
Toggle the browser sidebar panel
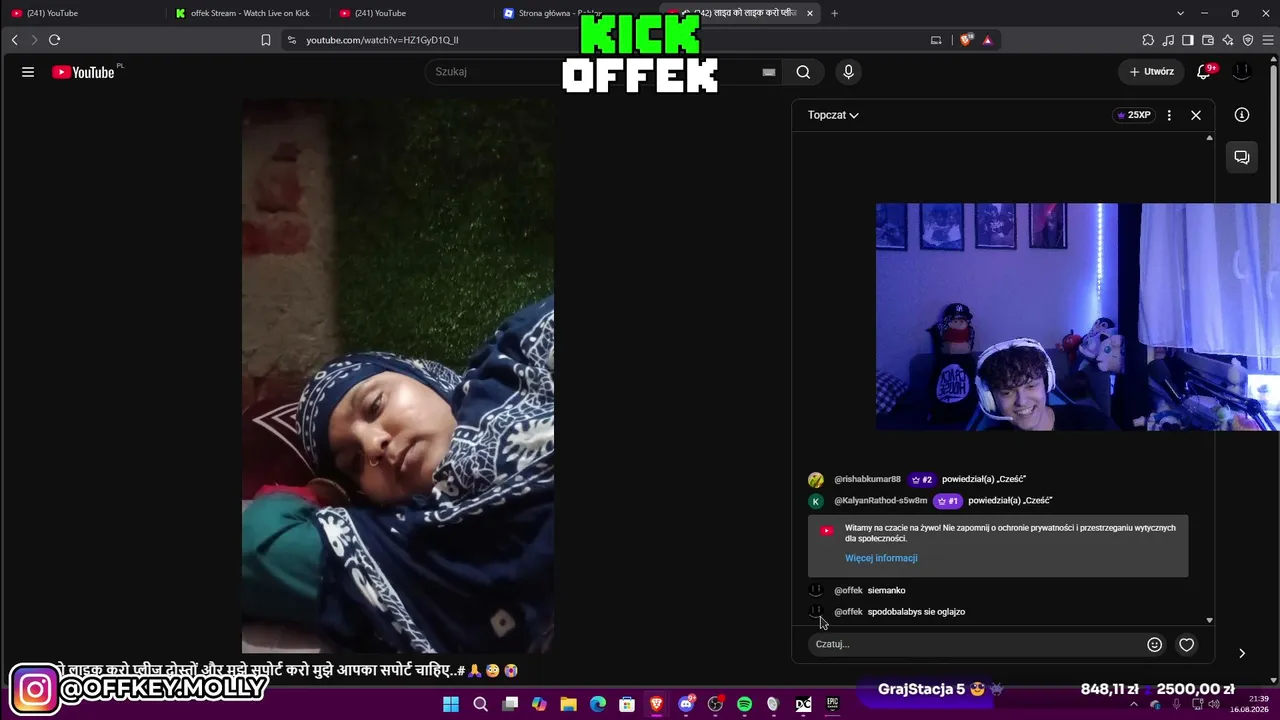pyautogui.click(x=1188, y=40)
